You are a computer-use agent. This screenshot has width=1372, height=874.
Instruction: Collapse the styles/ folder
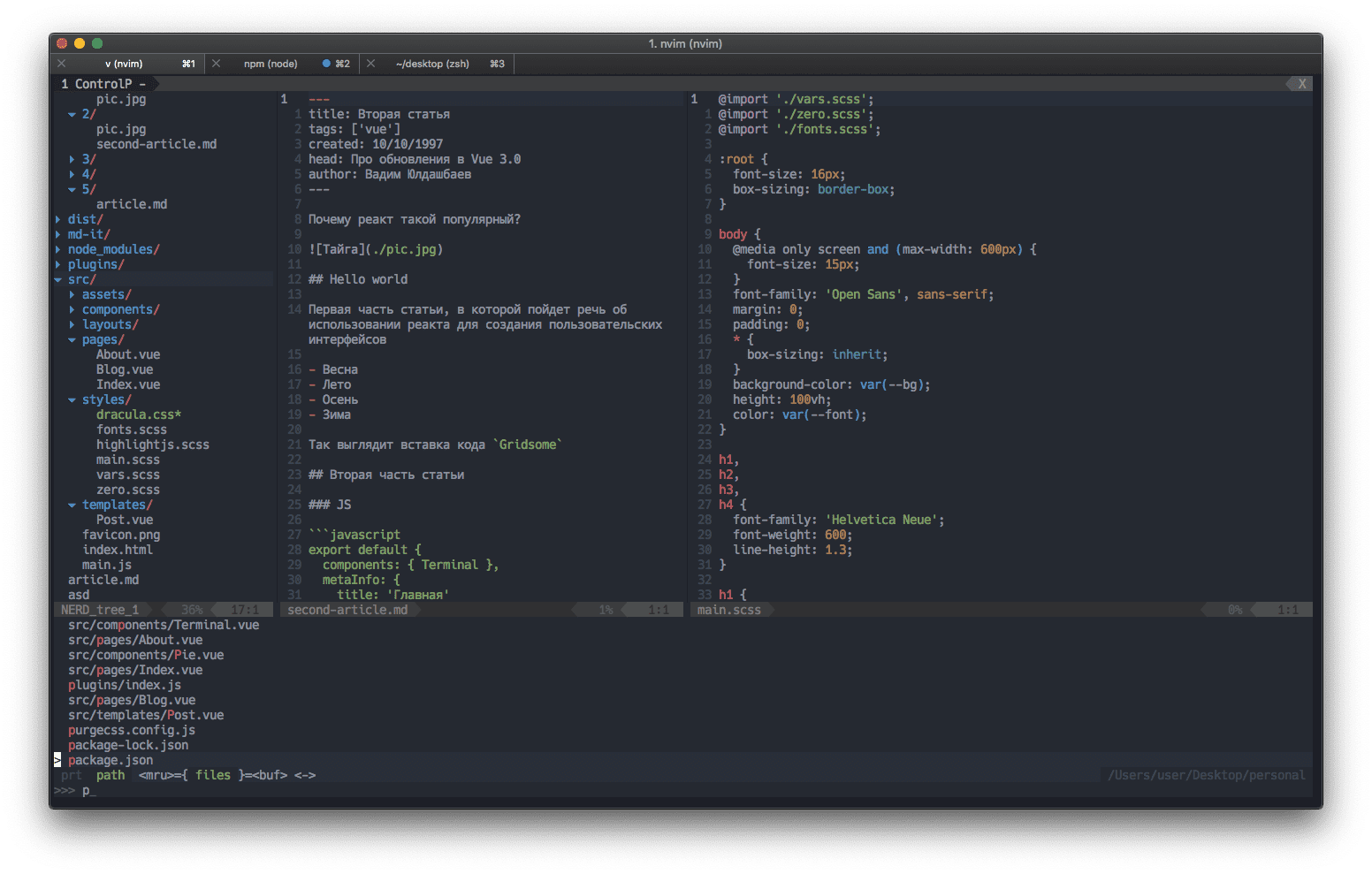72,399
